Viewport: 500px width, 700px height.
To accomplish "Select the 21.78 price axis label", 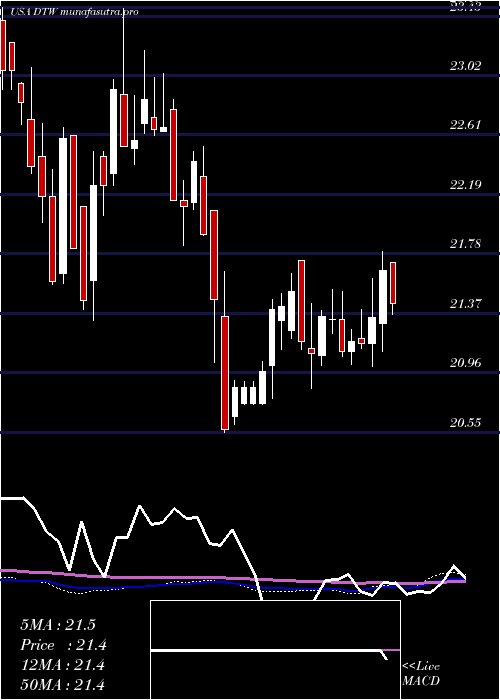I will point(466,244).
